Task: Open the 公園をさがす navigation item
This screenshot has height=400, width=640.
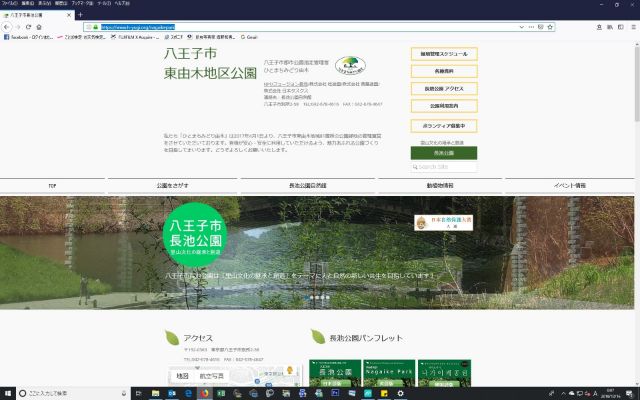Action: click(x=172, y=185)
